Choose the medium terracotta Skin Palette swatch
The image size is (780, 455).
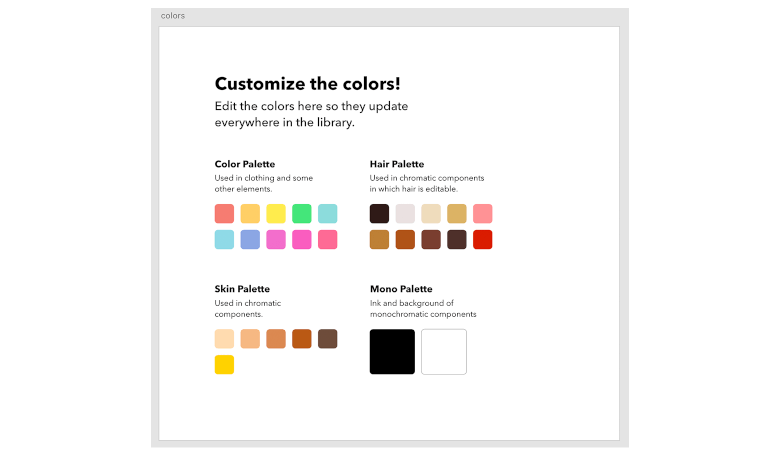point(276,339)
